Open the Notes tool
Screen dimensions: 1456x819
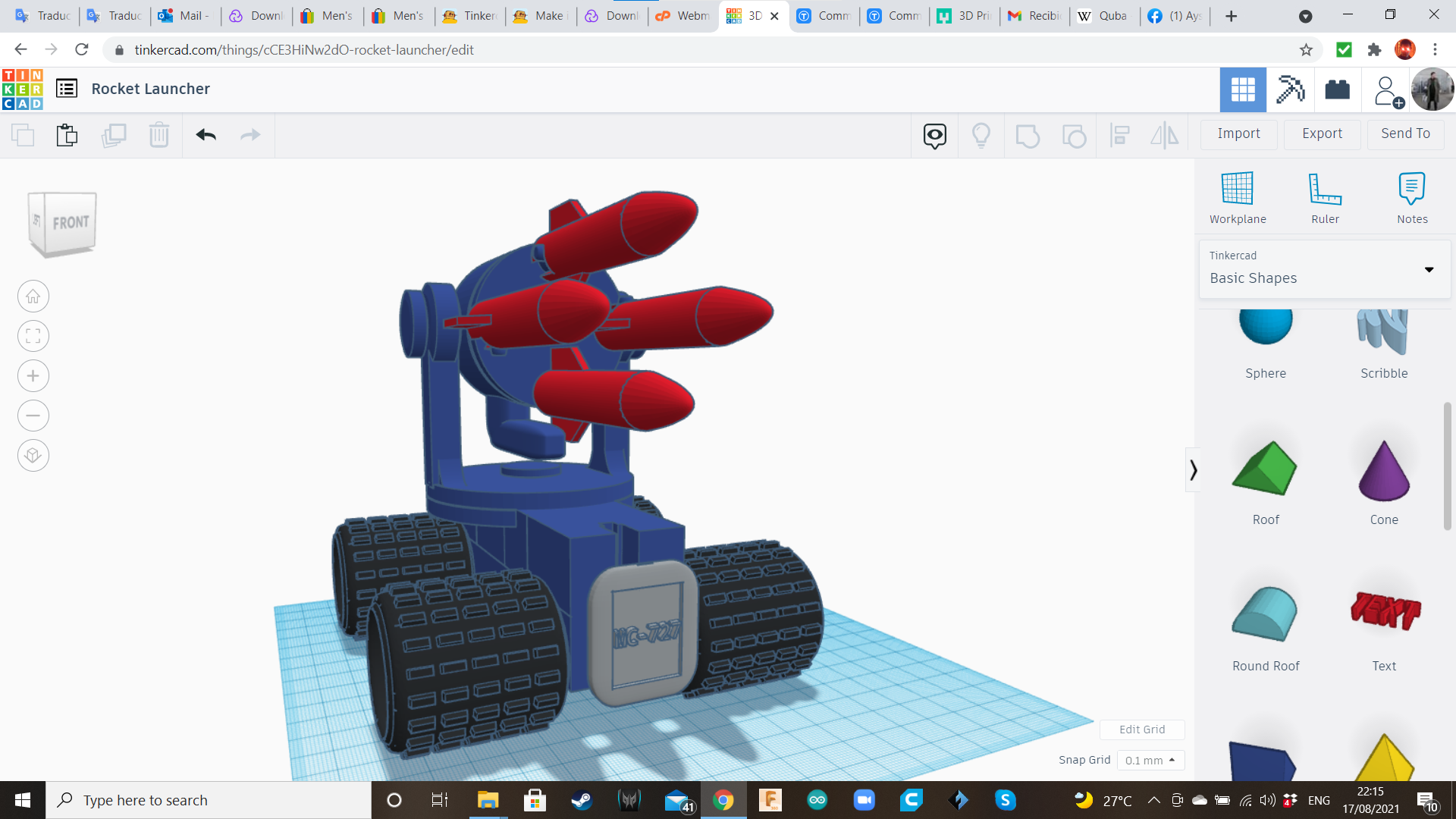pyautogui.click(x=1411, y=190)
